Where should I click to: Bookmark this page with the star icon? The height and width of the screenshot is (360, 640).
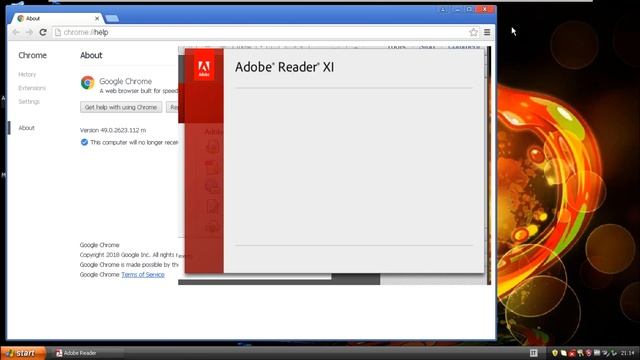pos(473,32)
